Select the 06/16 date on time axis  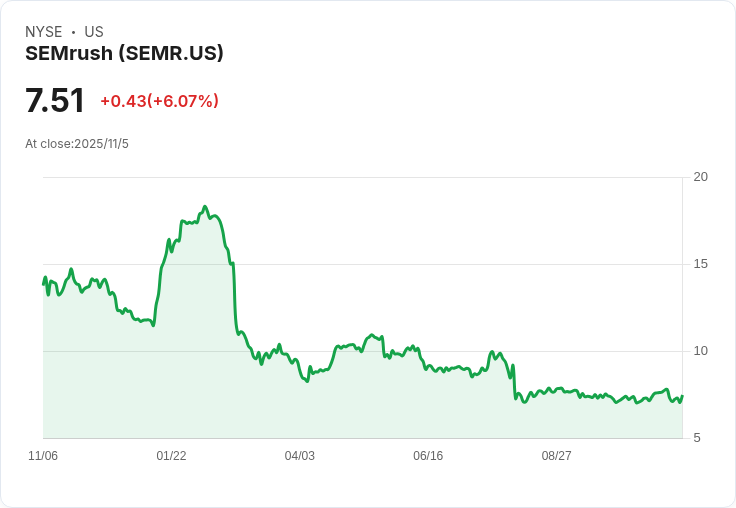tap(428, 456)
